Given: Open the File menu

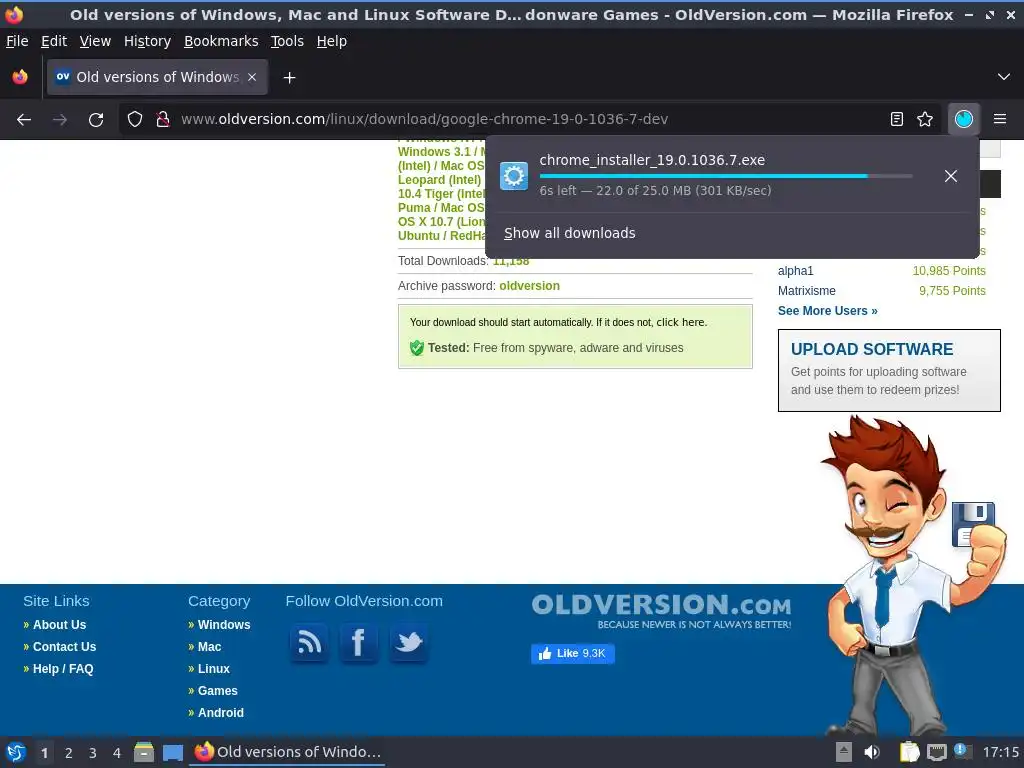Looking at the screenshot, I should pos(17,41).
